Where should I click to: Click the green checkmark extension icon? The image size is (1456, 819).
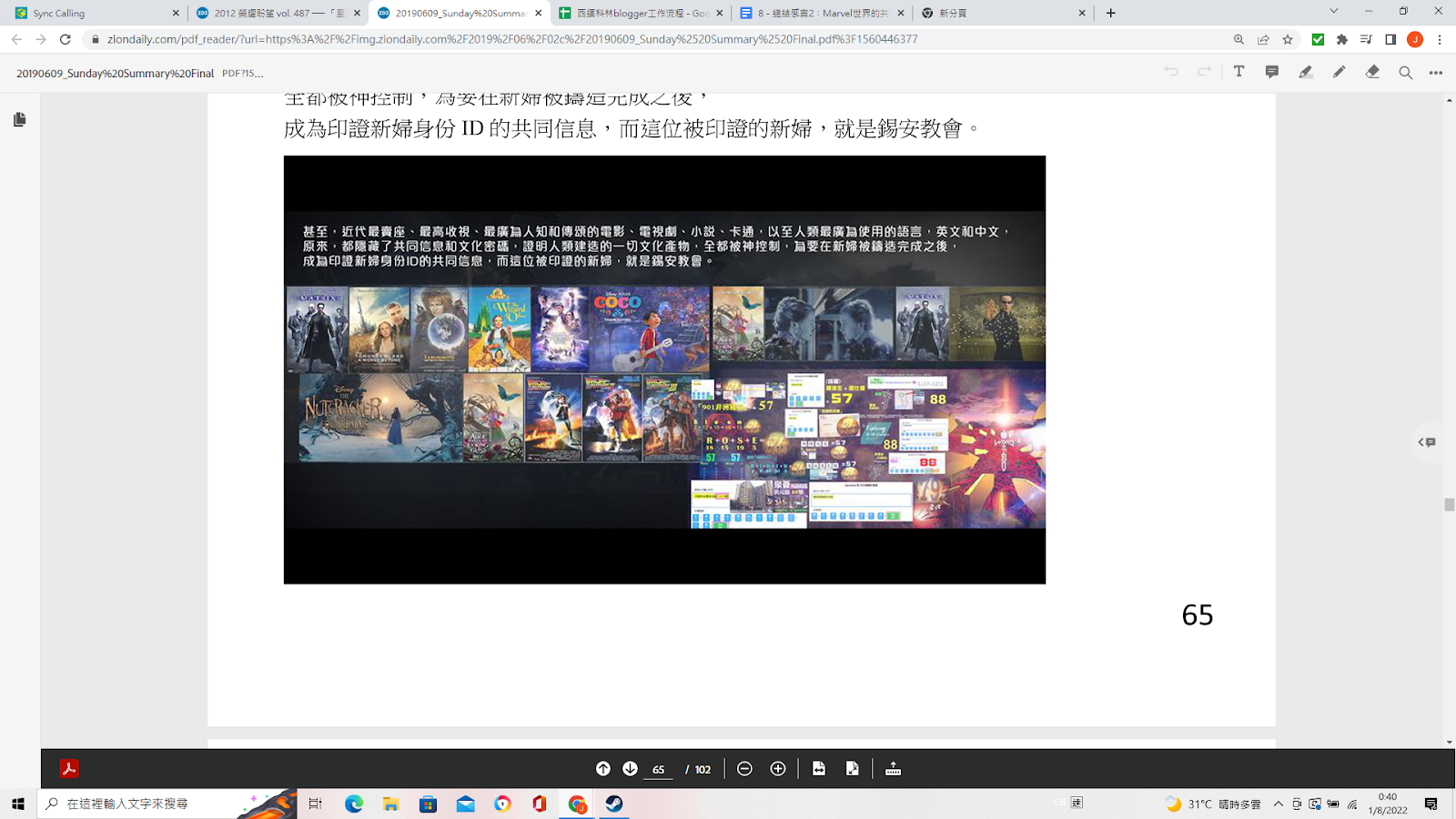click(1318, 39)
